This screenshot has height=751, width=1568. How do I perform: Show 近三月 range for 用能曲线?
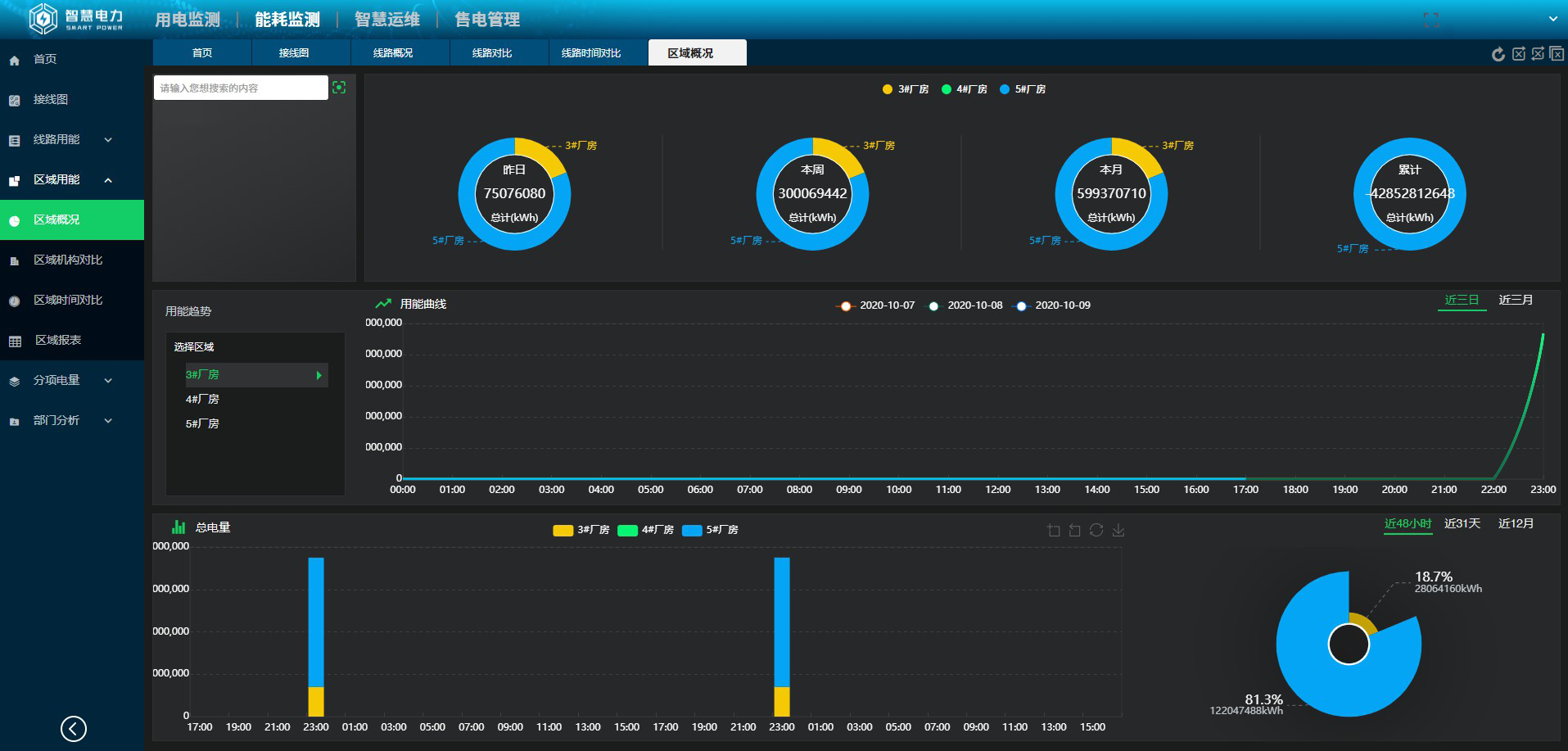[x=1515, y=301]
